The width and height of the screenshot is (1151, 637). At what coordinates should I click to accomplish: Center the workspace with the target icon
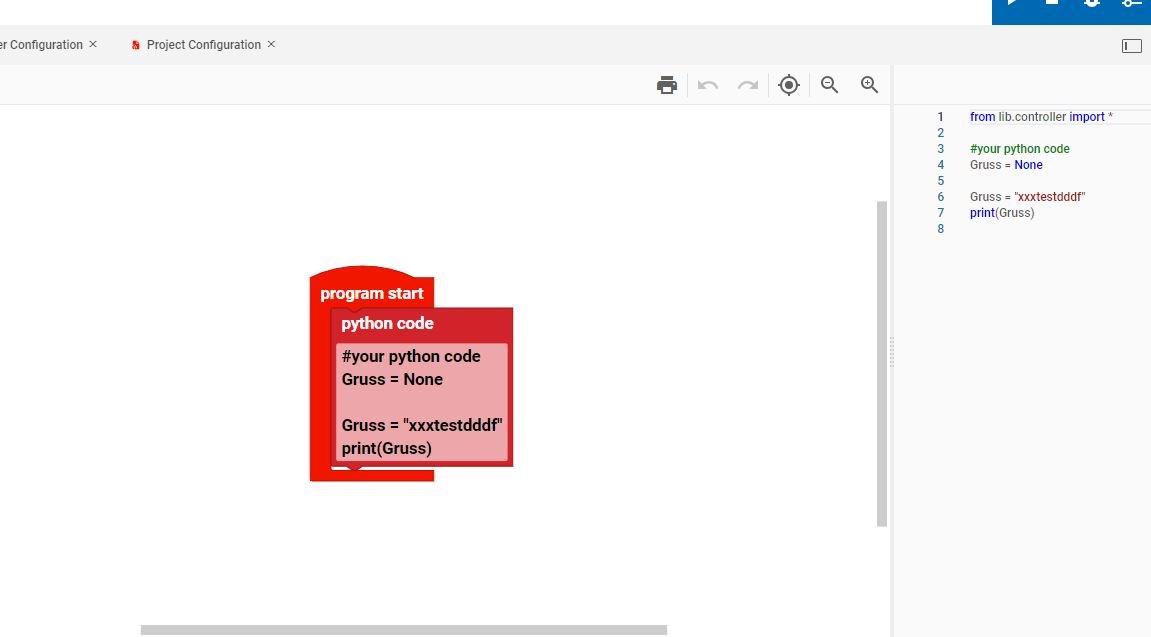[789, 85]
